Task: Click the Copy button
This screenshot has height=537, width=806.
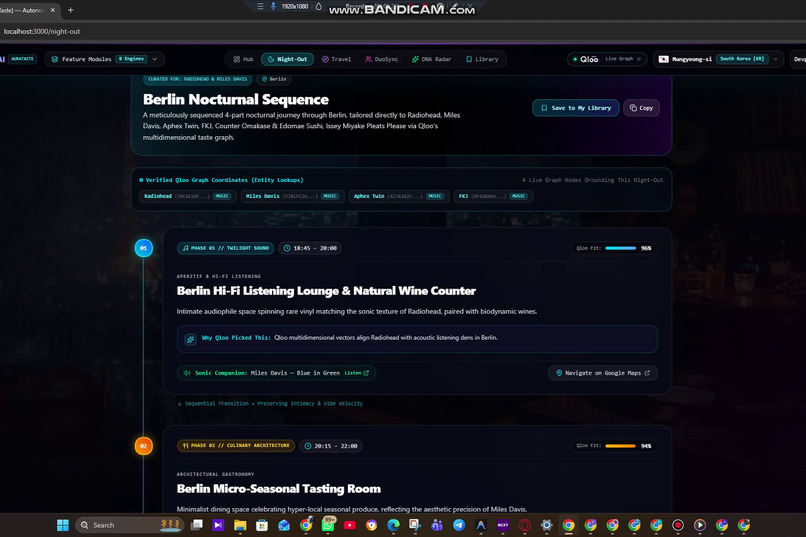Action: click(x=641, y=108)
